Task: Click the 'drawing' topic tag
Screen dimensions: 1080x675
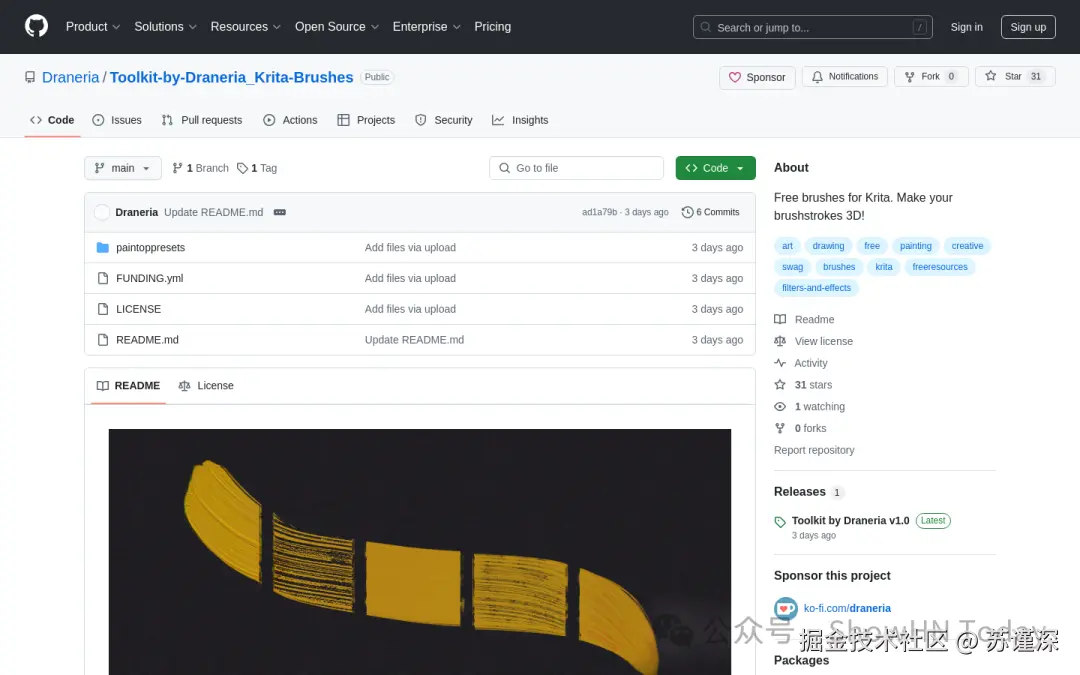Action: pyautogui.click(x=828, y=246)
